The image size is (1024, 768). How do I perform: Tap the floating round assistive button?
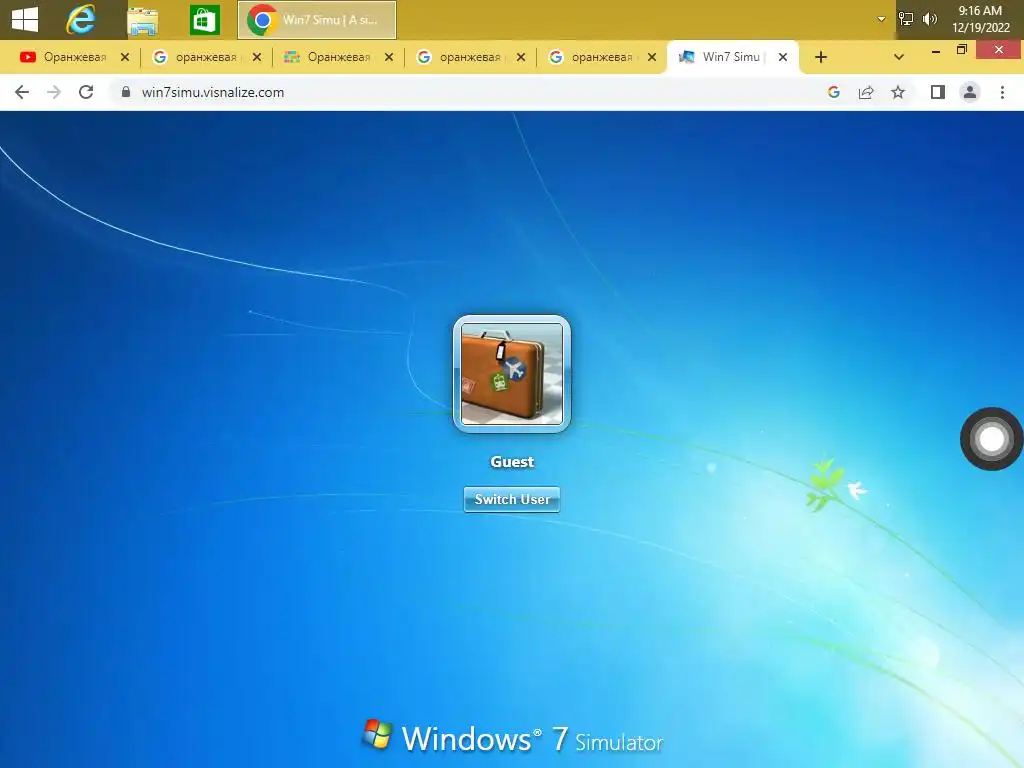click(x=991, y=438)
